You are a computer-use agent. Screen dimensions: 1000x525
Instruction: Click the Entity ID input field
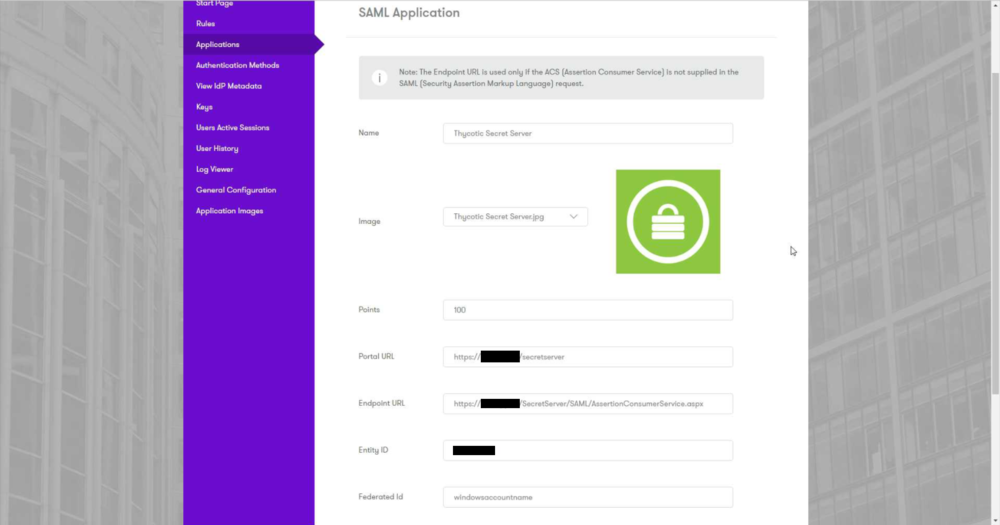click(587, 450)
